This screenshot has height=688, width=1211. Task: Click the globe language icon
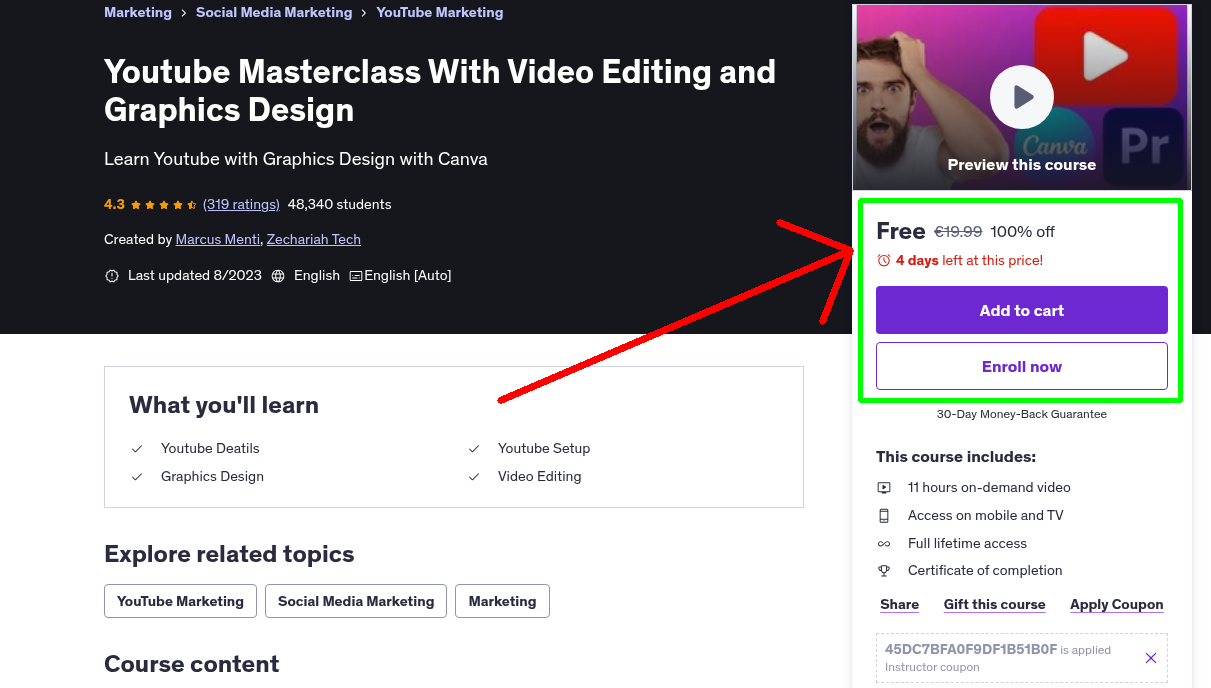click(x=278, y=276)
